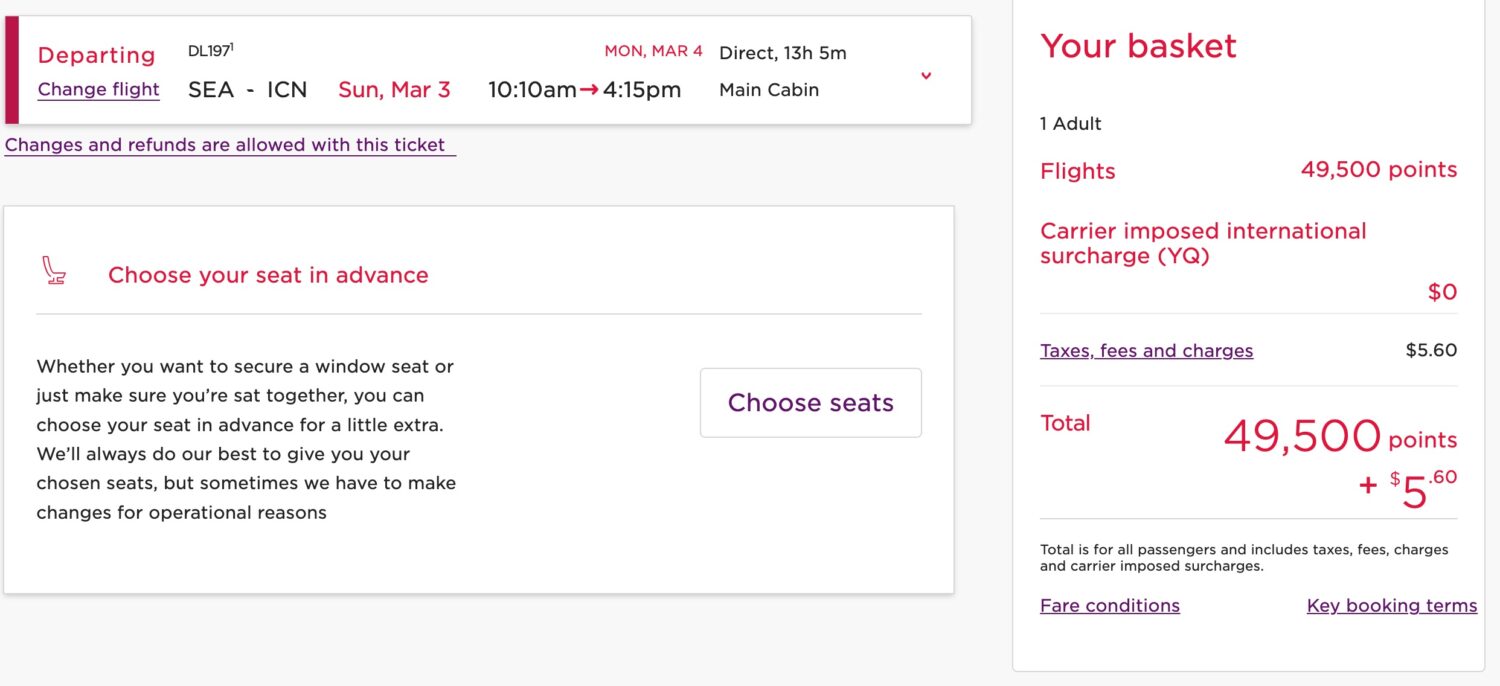Click the seat icon next to 'Choose your seat in advance'
1500x686 pixels.
55,270
